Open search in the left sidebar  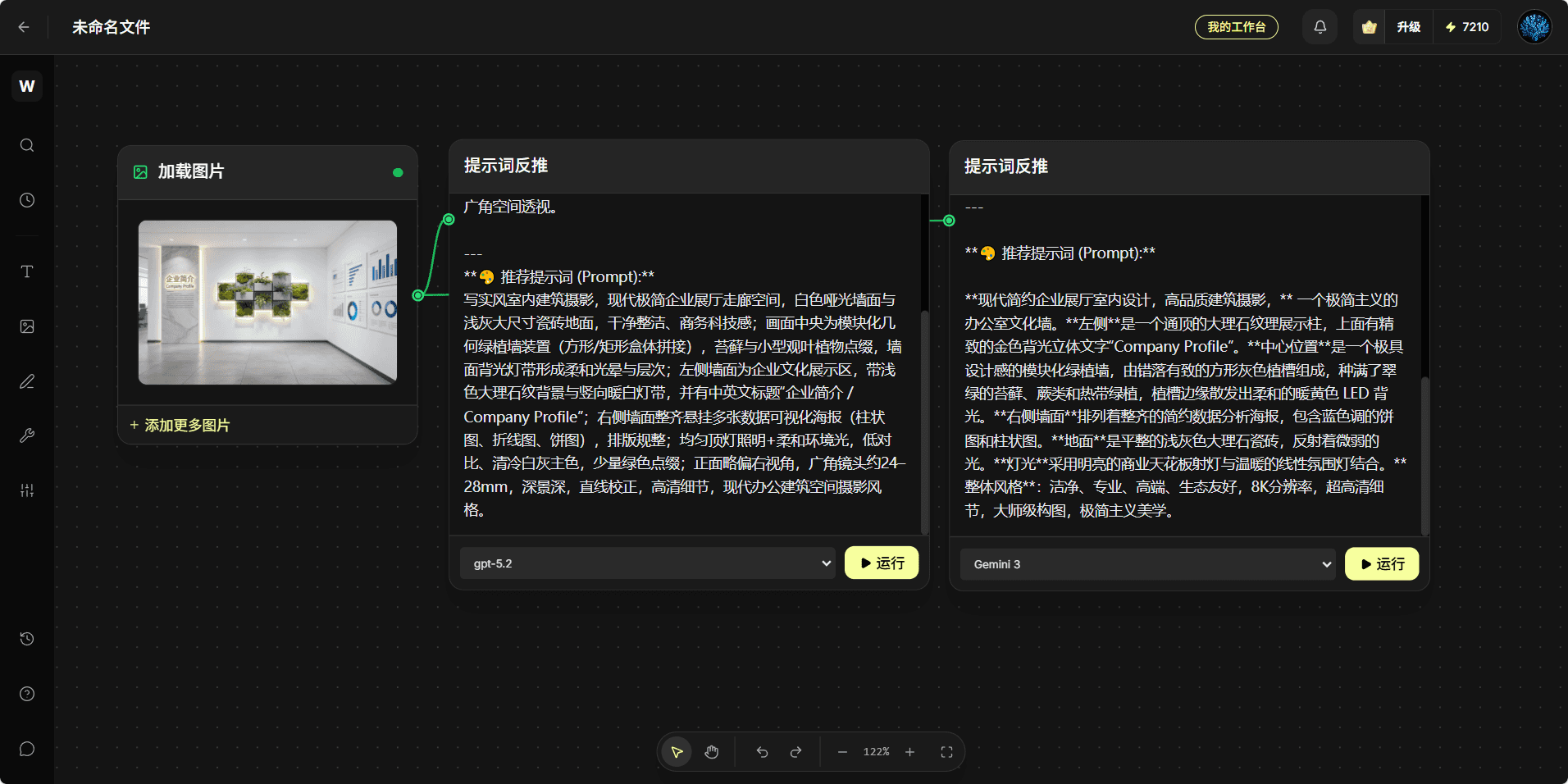(x=26, y=144)
